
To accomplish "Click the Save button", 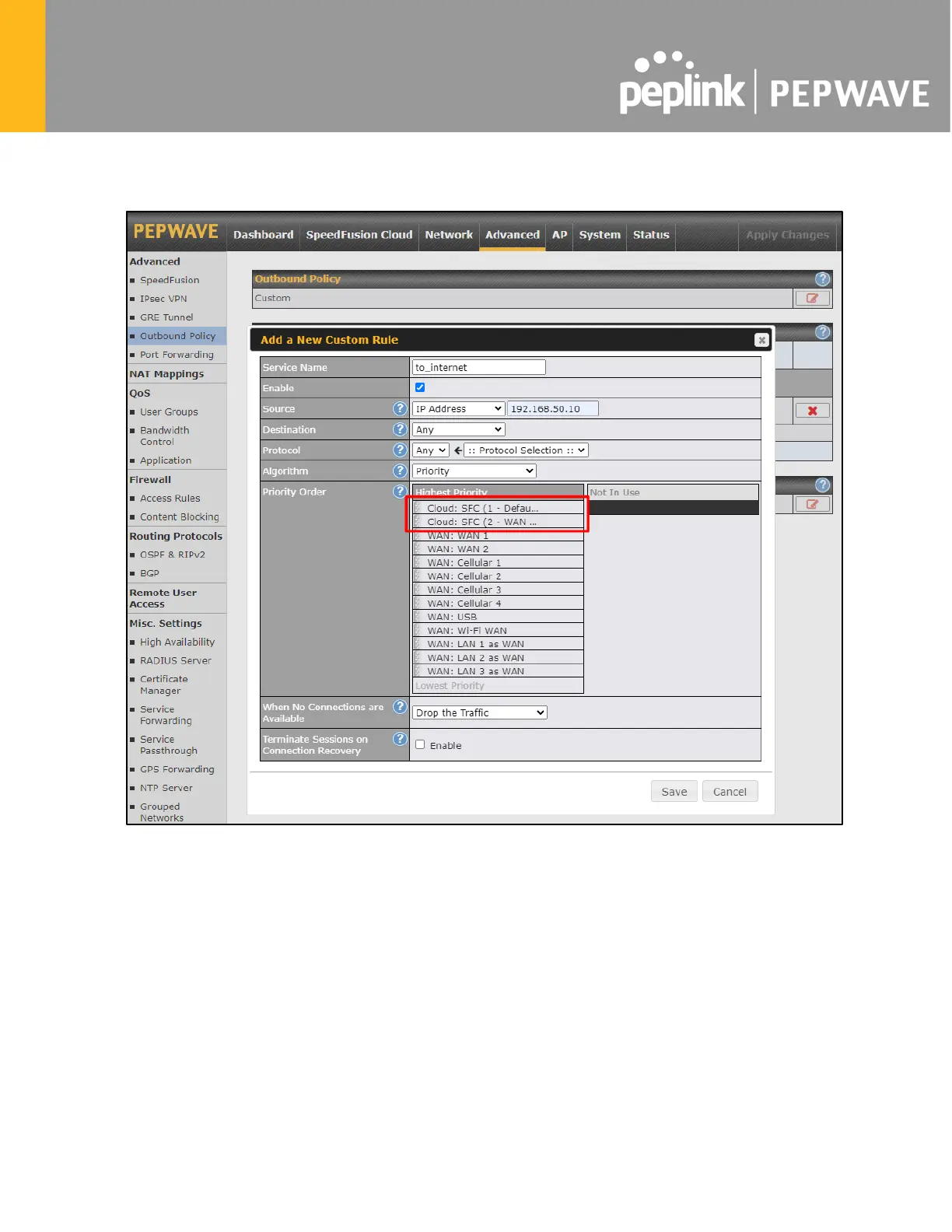I will pos(674,792).
